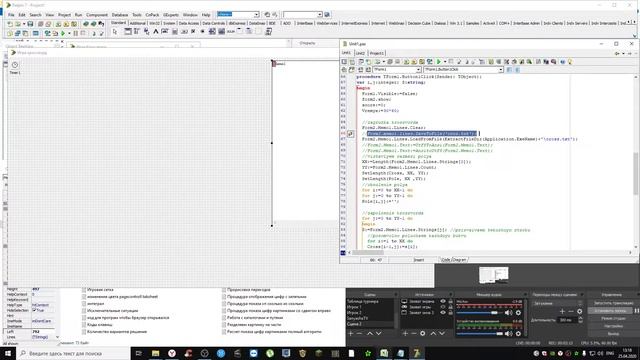640x360 pixels.
Task: Open the GExperts menu
Action: [x=171, y=15]
